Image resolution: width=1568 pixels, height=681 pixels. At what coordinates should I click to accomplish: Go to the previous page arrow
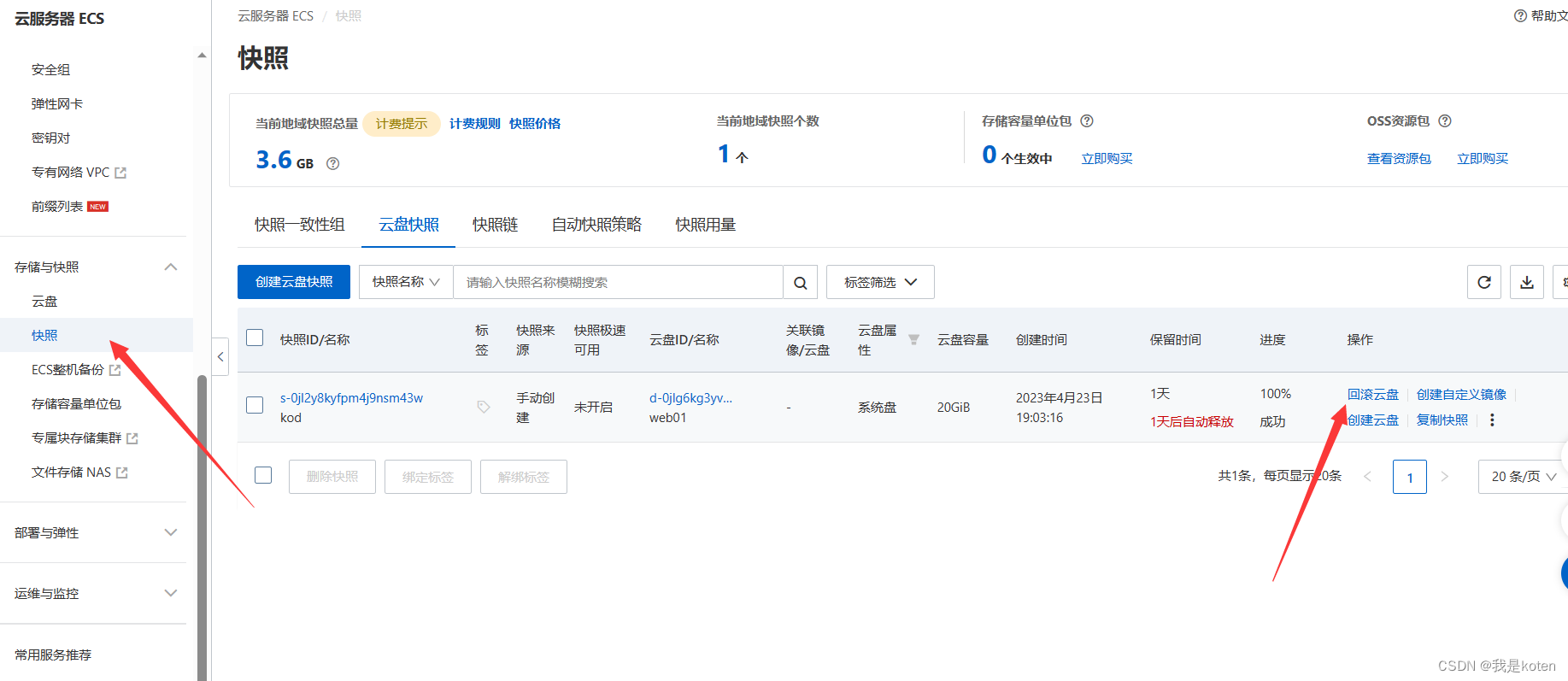tap(1367, 476)
